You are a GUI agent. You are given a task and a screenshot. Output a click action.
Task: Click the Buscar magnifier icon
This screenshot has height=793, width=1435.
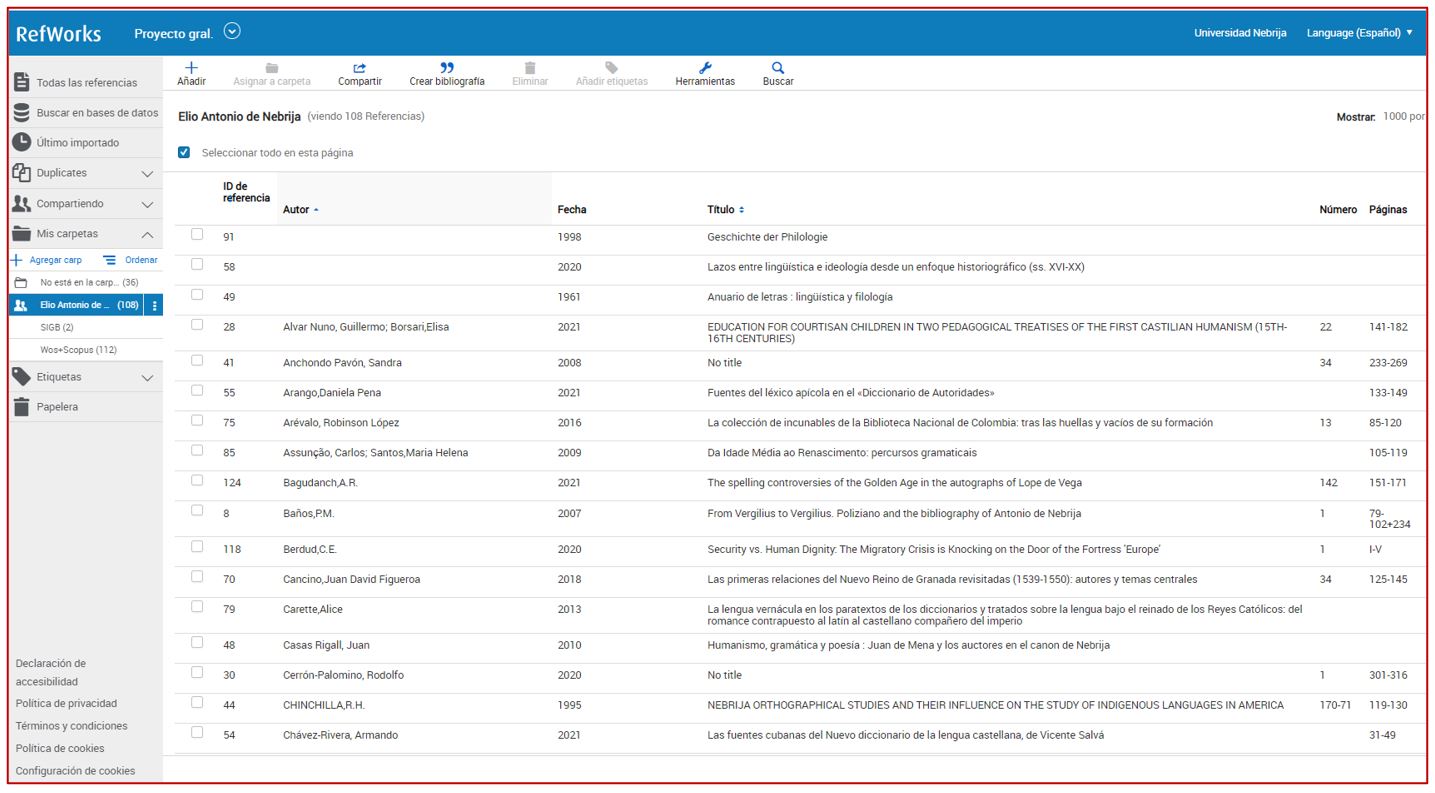pyautogui.click(x=778, y=68)
